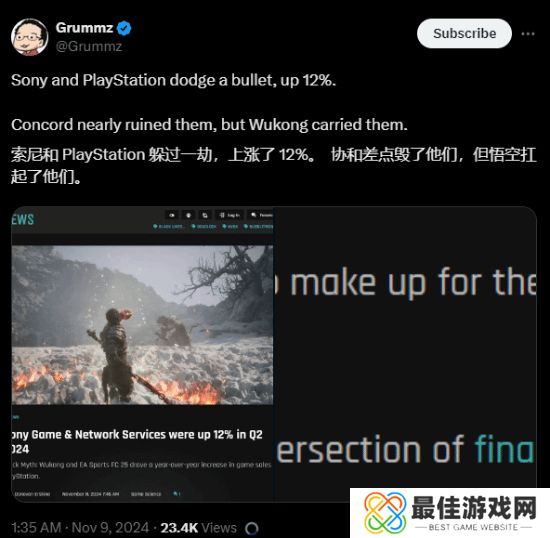Open the 'make up for the' zoomed image
This screenshot has height=538, width=550.
pyautogui.click(x=405, y=354)
